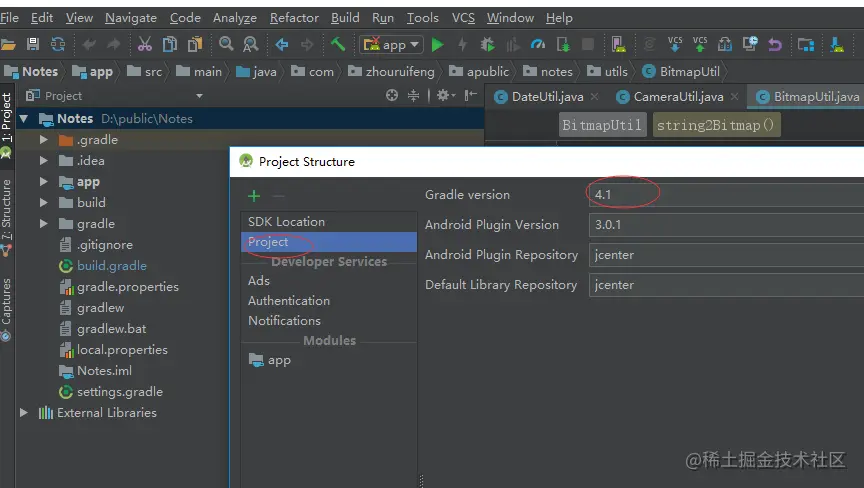
Task: Expand the .idea folder arrow
Action: click(x=44, y=161)
